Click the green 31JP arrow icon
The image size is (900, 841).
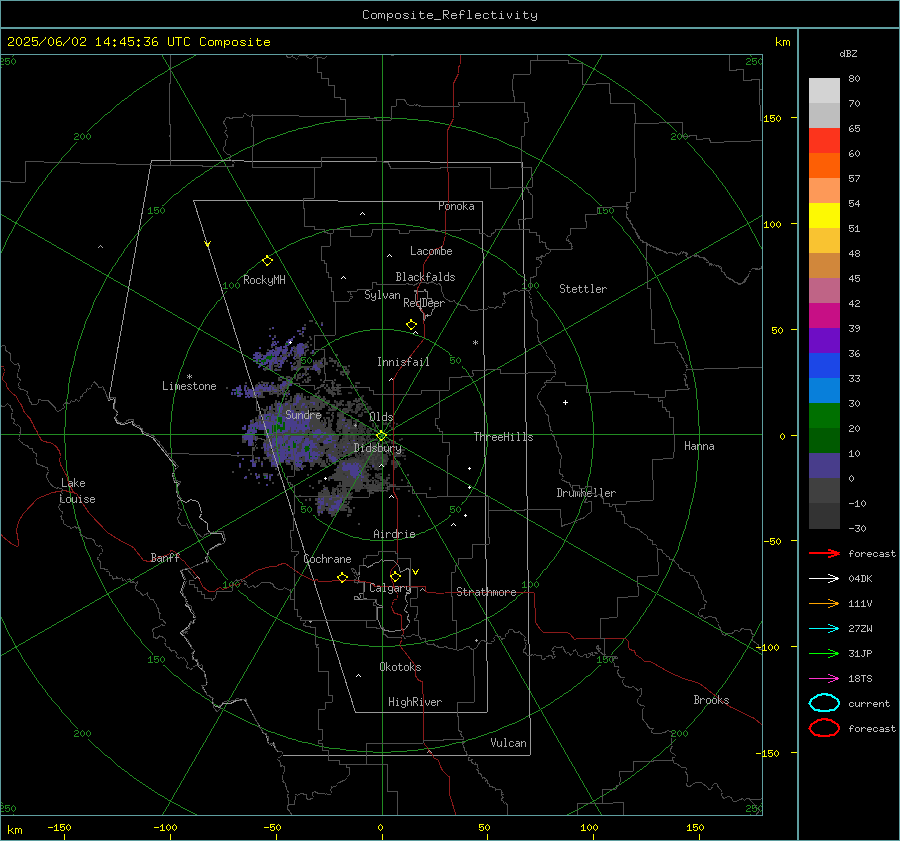[x=824, y=653]
